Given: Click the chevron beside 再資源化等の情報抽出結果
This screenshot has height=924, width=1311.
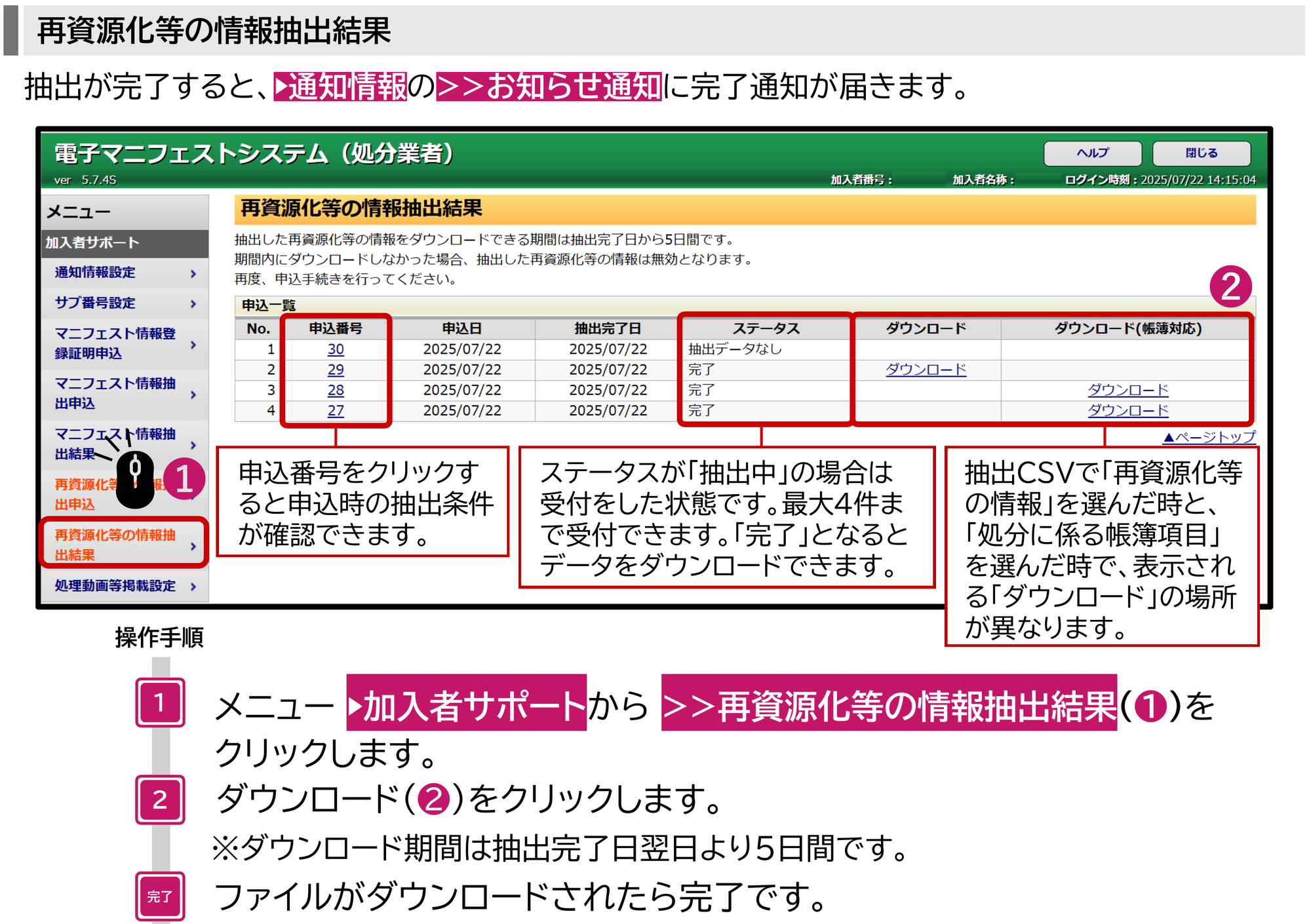Looking at the screenshot, I should tap(193, 546).
